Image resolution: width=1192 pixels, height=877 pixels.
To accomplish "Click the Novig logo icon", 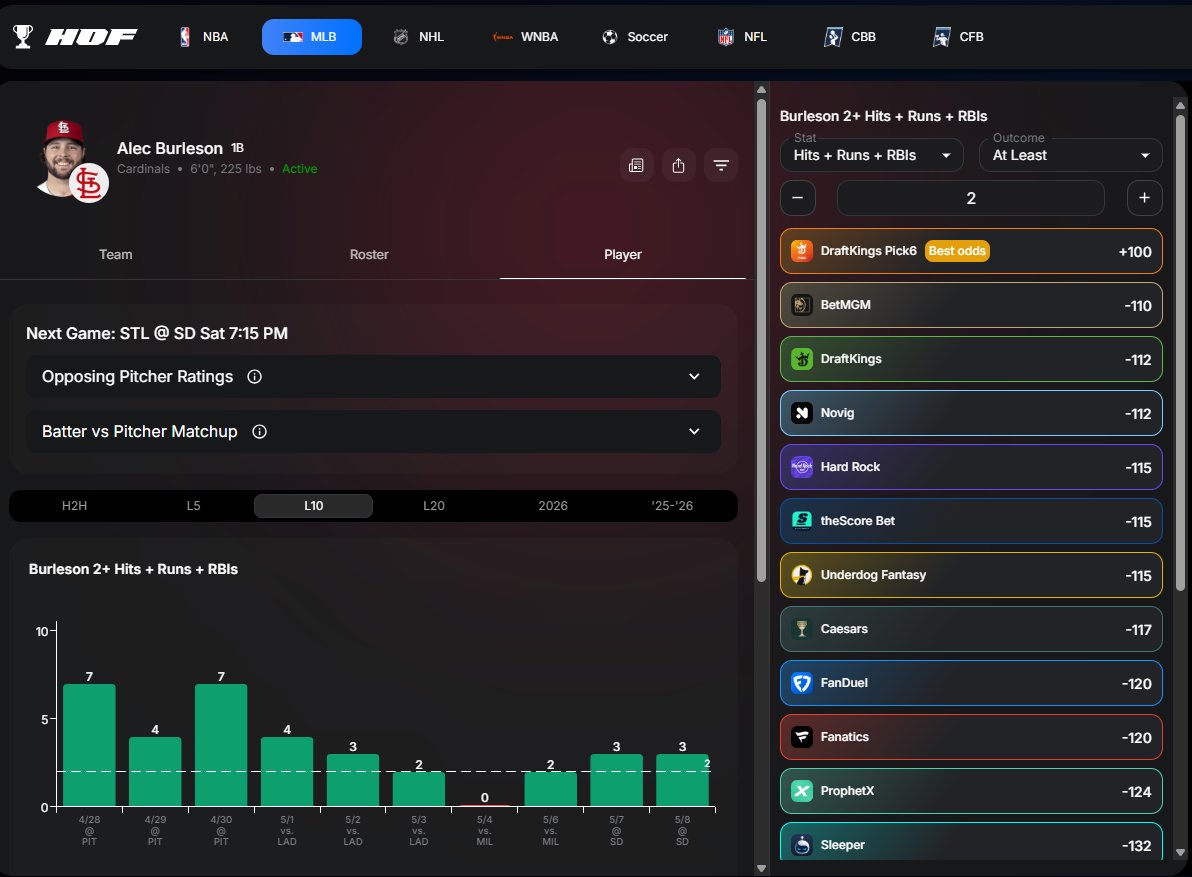I will point(802,413).
